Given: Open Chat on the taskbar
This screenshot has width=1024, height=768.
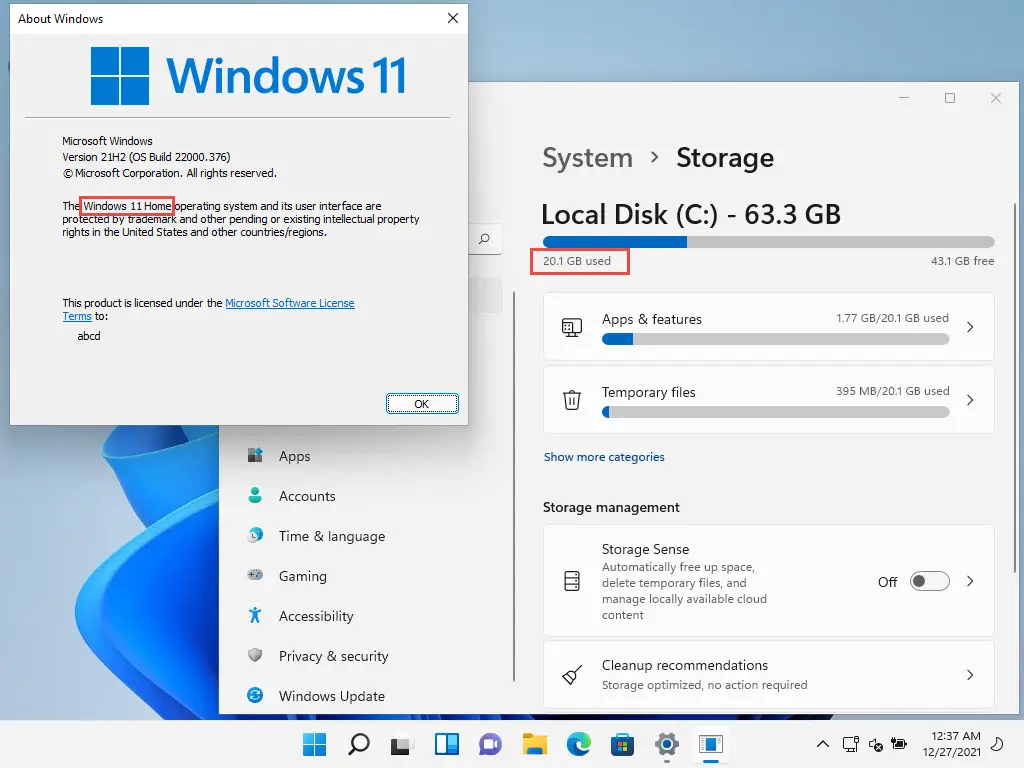Looking at the screenshot, I should pyautogui.click(x=490, y=744).
